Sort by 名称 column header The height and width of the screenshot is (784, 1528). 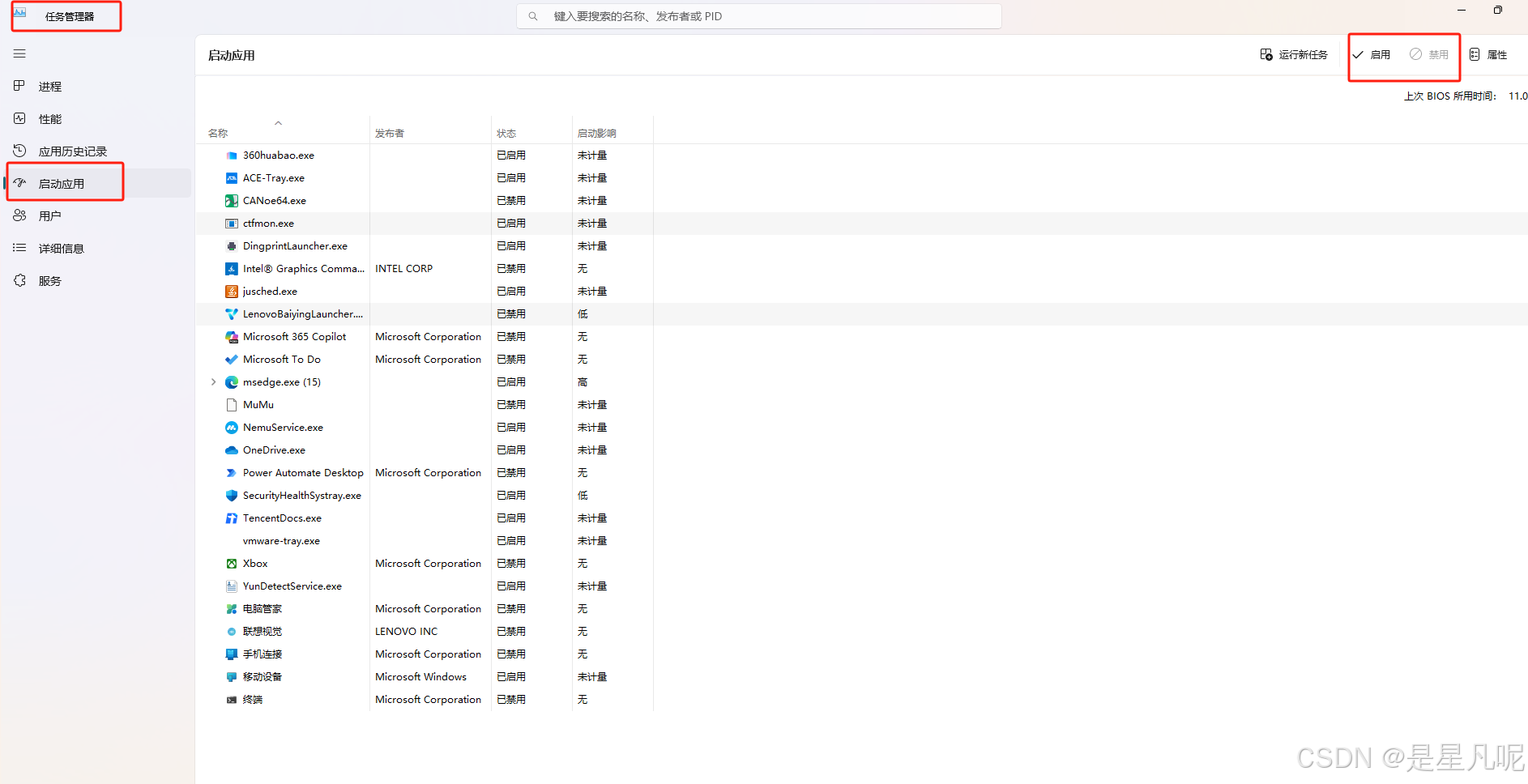(x=218, y=134)
